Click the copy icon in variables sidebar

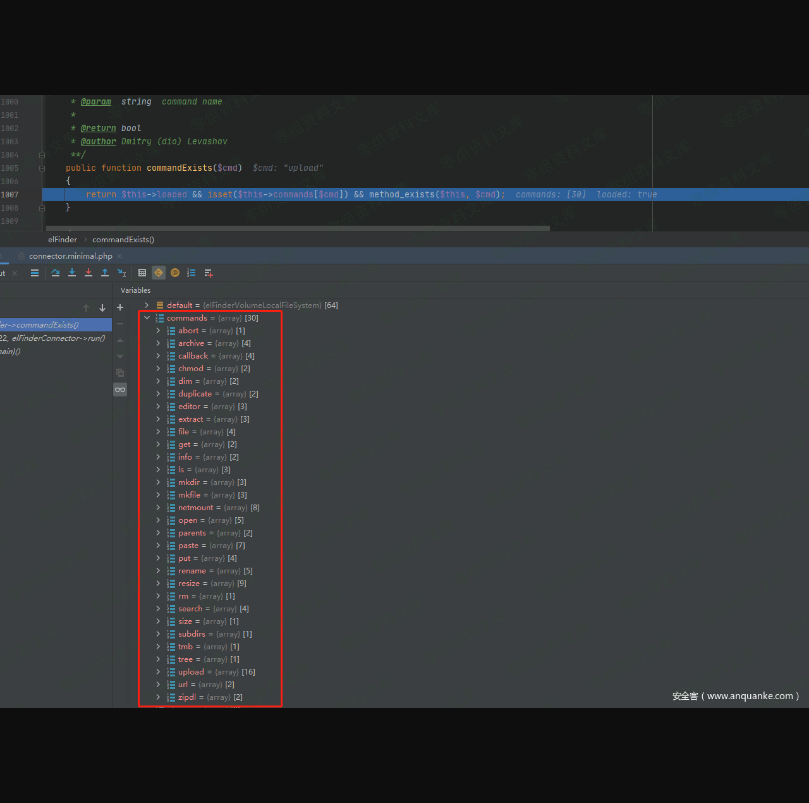tap(120, 372)
